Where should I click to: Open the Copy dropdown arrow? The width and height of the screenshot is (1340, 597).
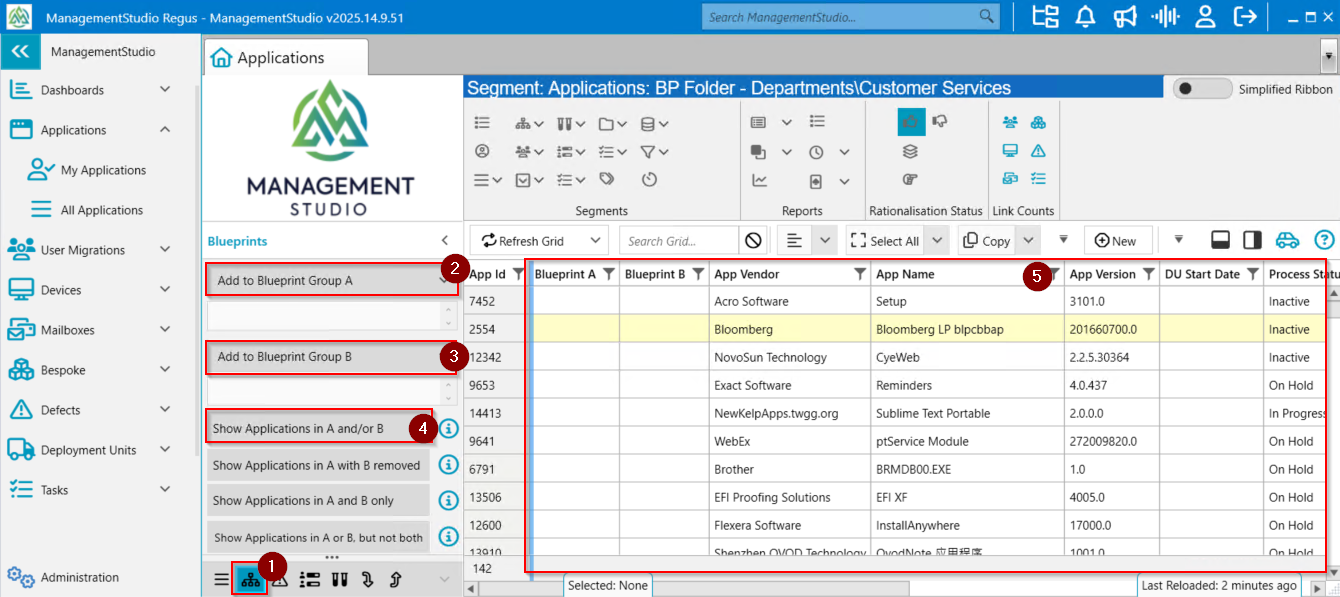[x=1029, y=241]
